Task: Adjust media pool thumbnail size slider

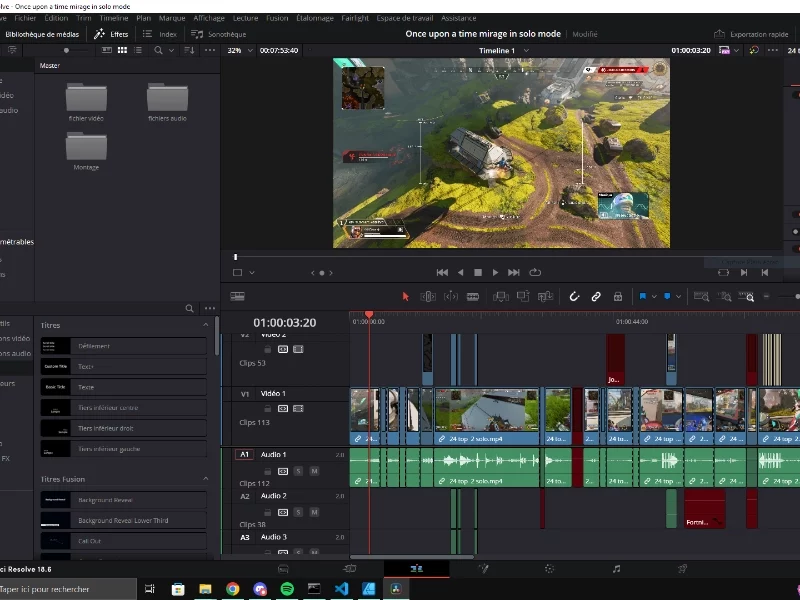Action: click(x=66, y=51)
